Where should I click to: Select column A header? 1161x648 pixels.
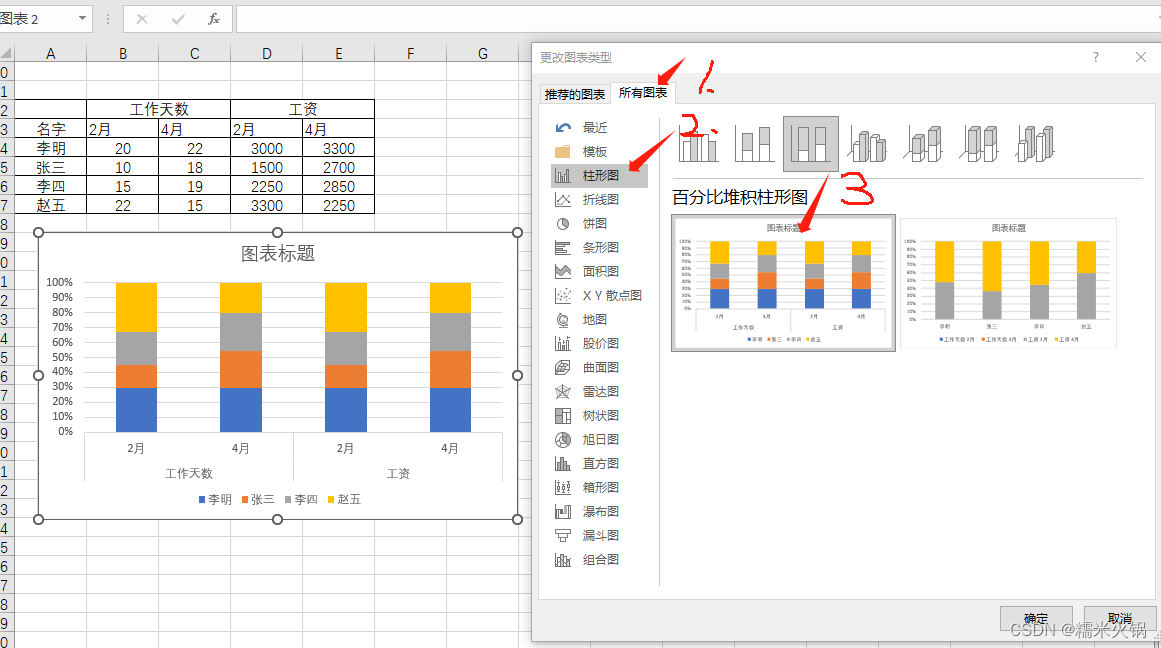(x=50, y=53)
